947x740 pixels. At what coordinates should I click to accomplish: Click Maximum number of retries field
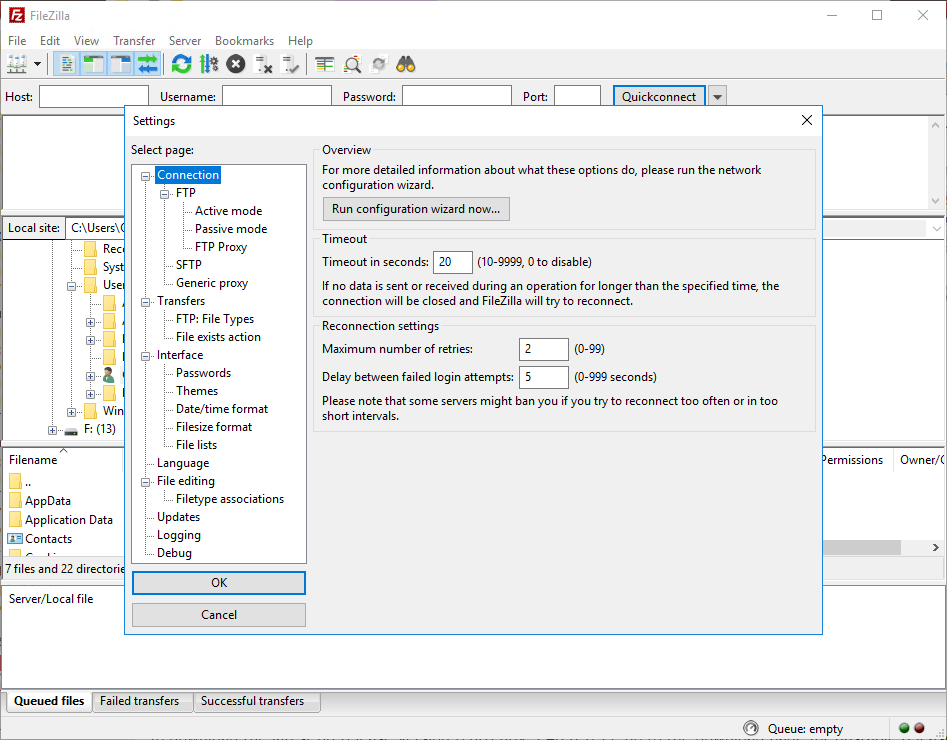[x=544, y=349]
